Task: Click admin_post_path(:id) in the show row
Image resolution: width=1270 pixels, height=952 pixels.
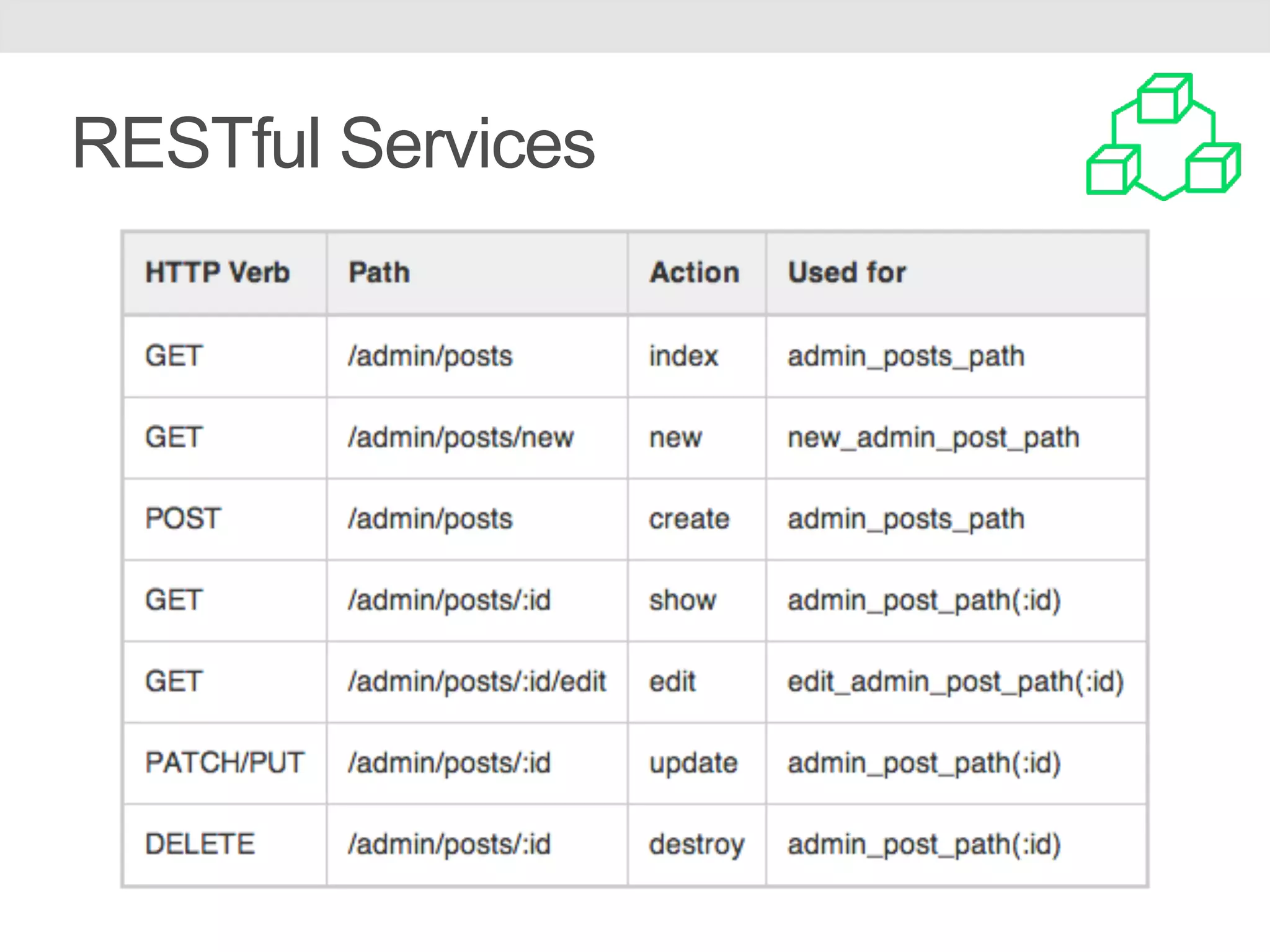Action: pyautogui.click(x=925, y=601)
